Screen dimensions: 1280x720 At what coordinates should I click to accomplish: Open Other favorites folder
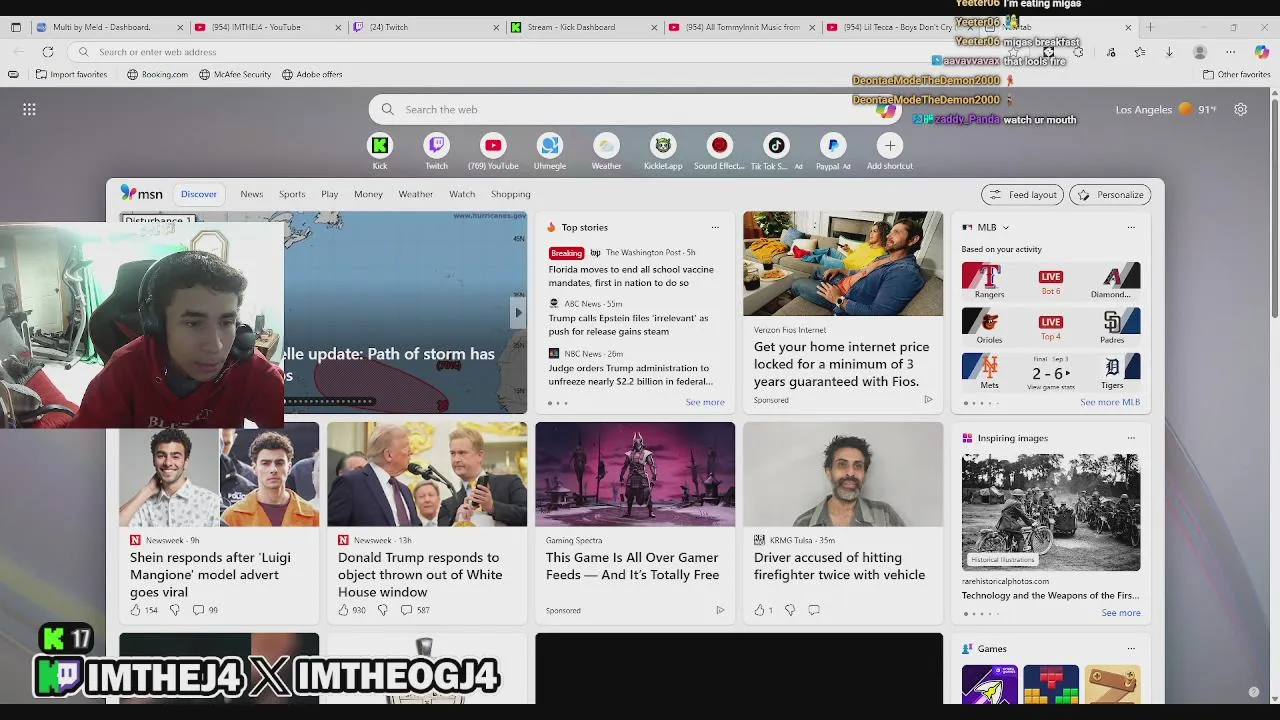point(1236,74)
